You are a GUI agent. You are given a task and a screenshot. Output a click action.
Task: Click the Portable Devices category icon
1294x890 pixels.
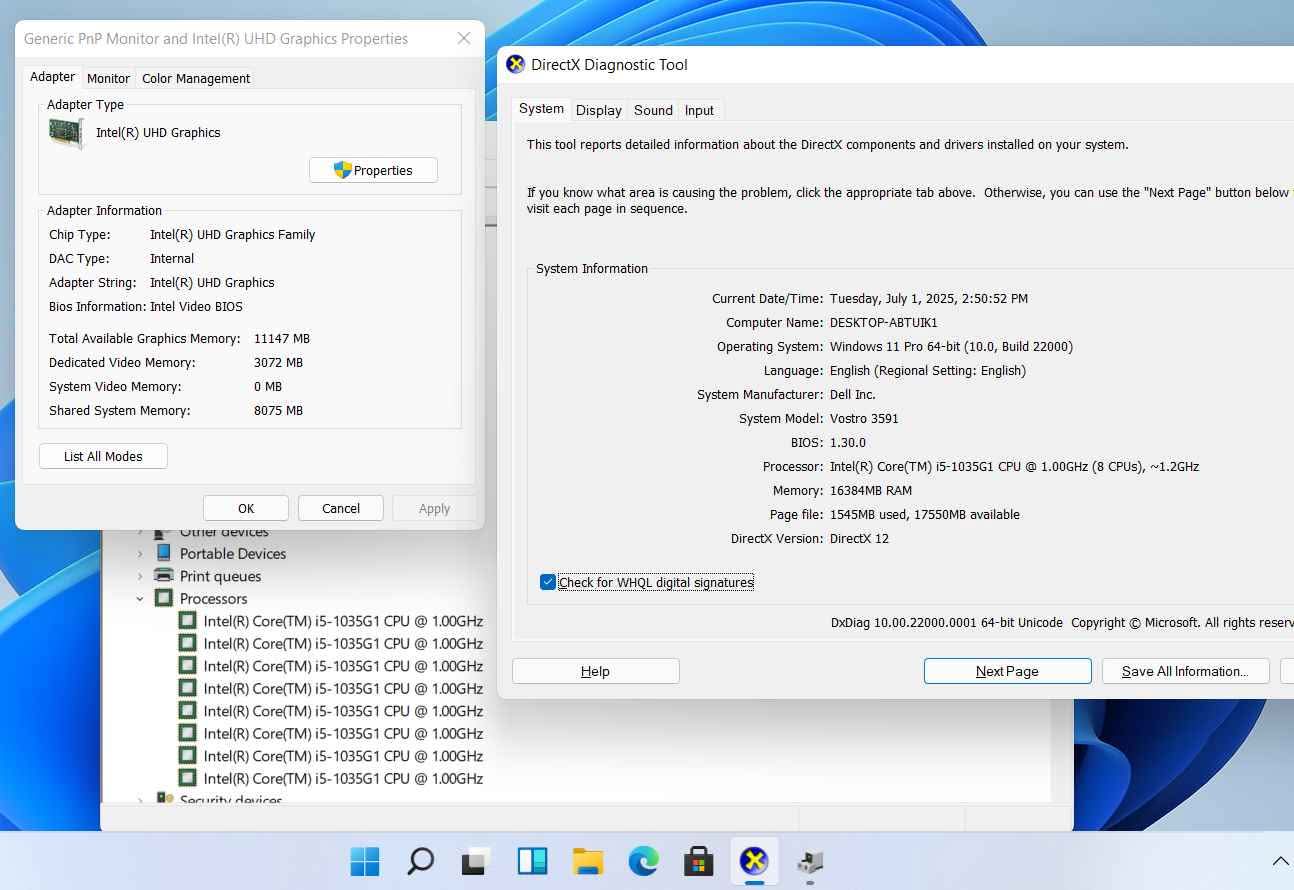tap(164, 554)
